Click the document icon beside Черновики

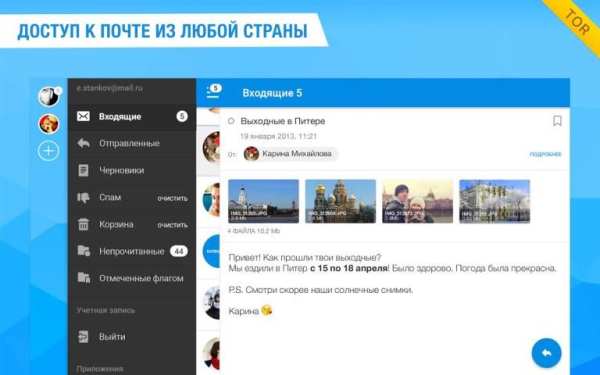(x=83, y=170)
